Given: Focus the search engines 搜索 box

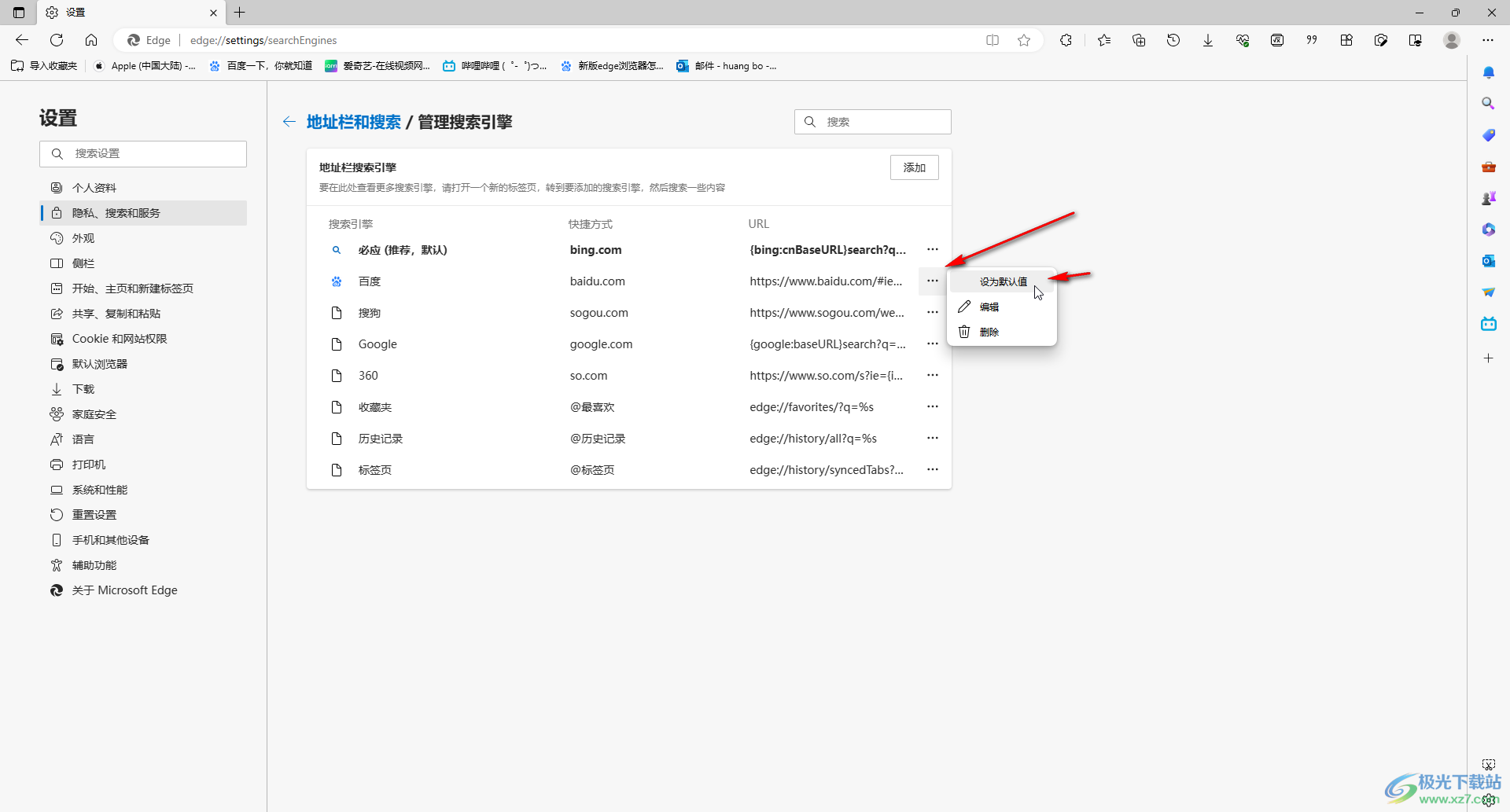Looking at the screenshot, I should click(872, 122).
